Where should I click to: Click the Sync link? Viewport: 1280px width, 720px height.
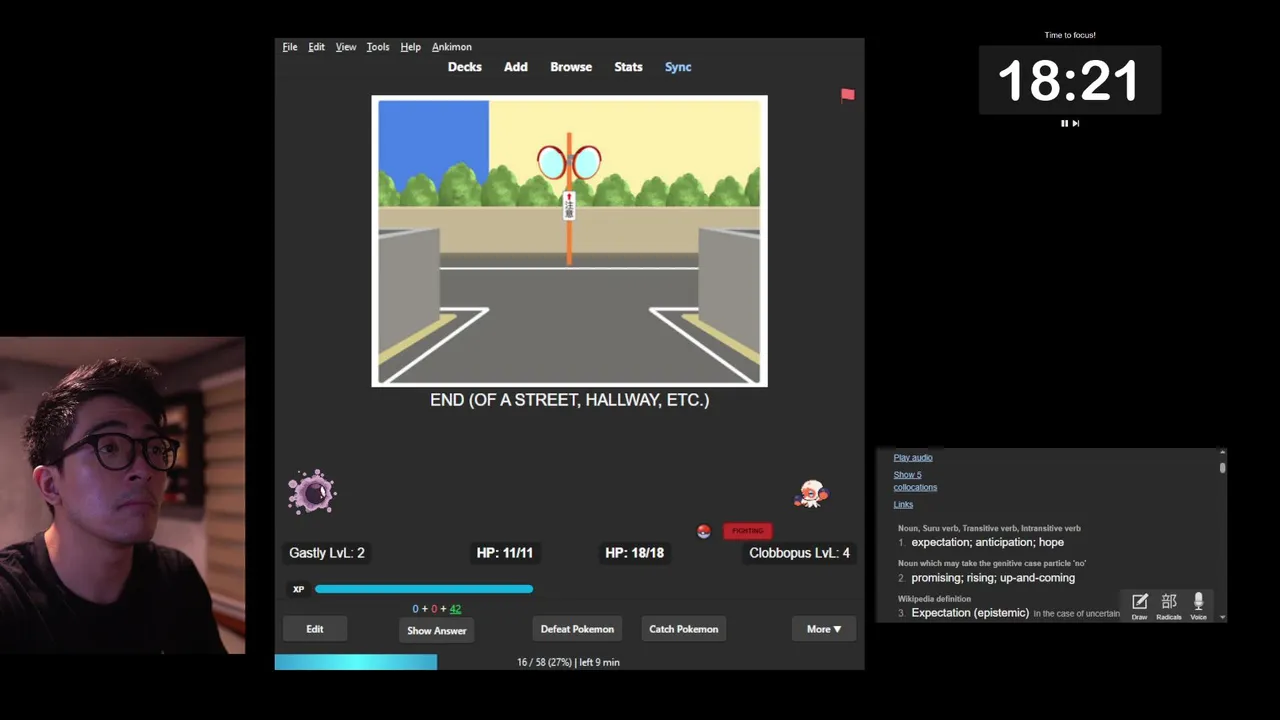tap(678, 67)
